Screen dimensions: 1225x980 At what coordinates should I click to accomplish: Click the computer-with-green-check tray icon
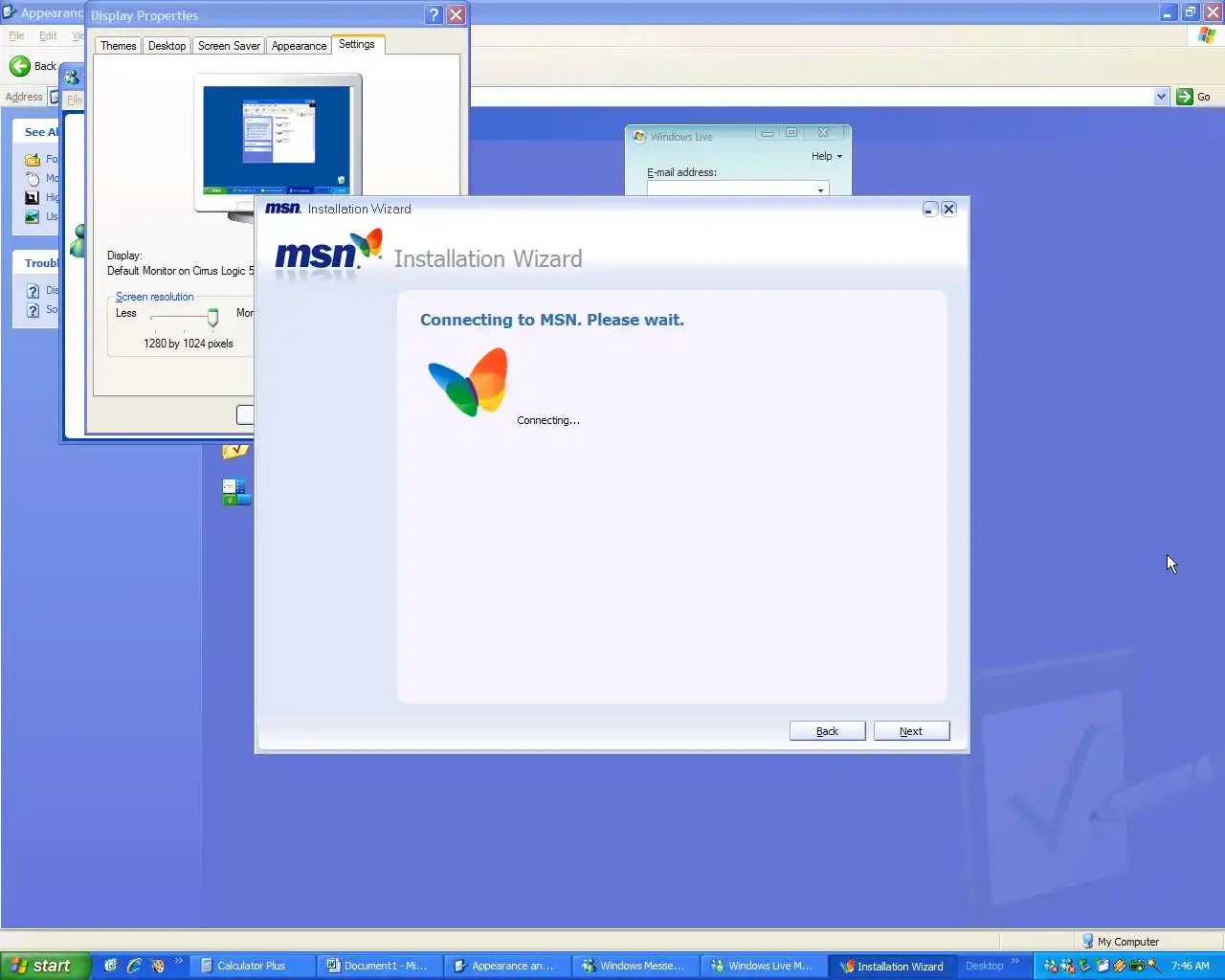[x=1085, y=966]
